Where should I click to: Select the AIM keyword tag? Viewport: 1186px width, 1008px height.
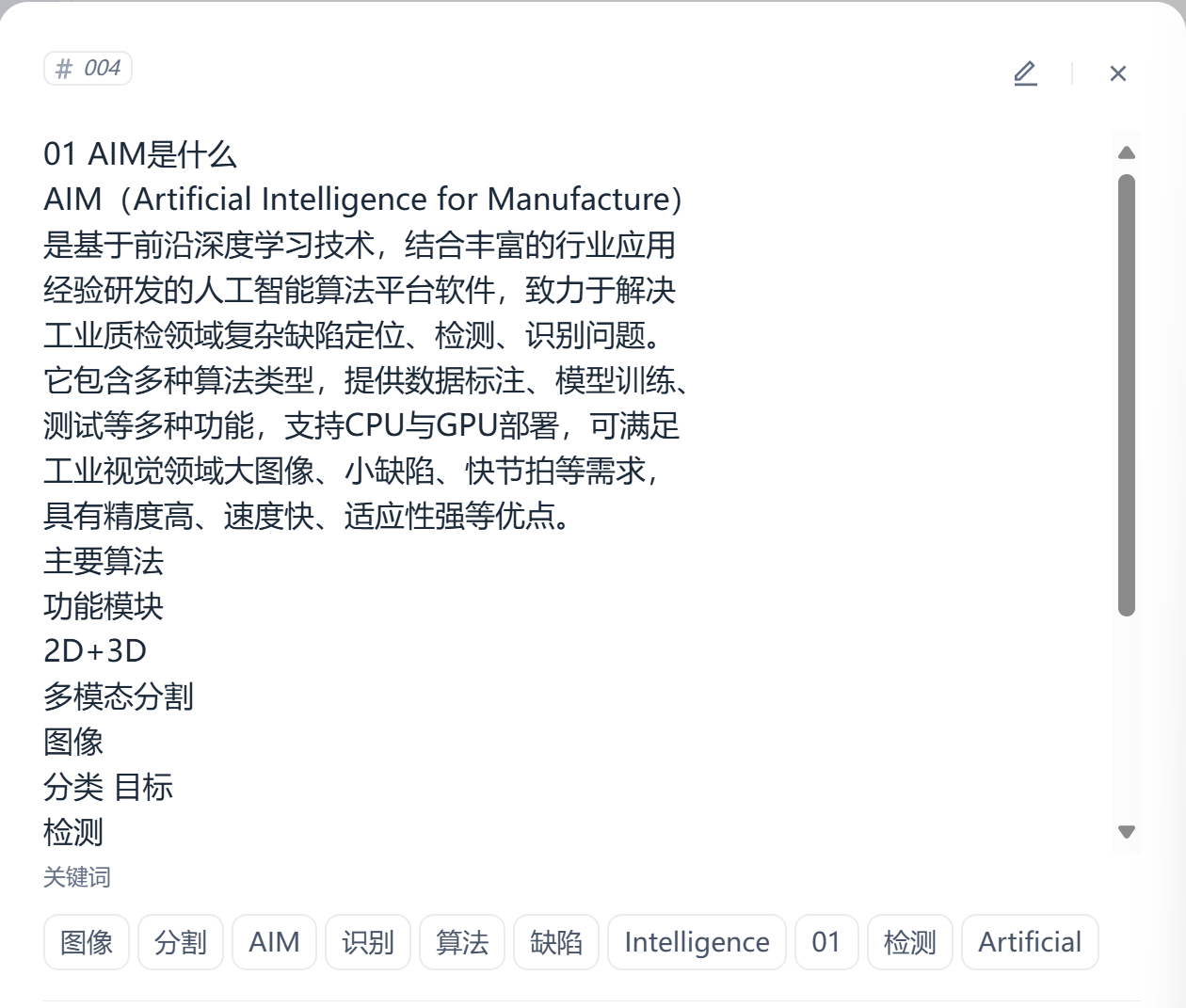coord(274,942)
